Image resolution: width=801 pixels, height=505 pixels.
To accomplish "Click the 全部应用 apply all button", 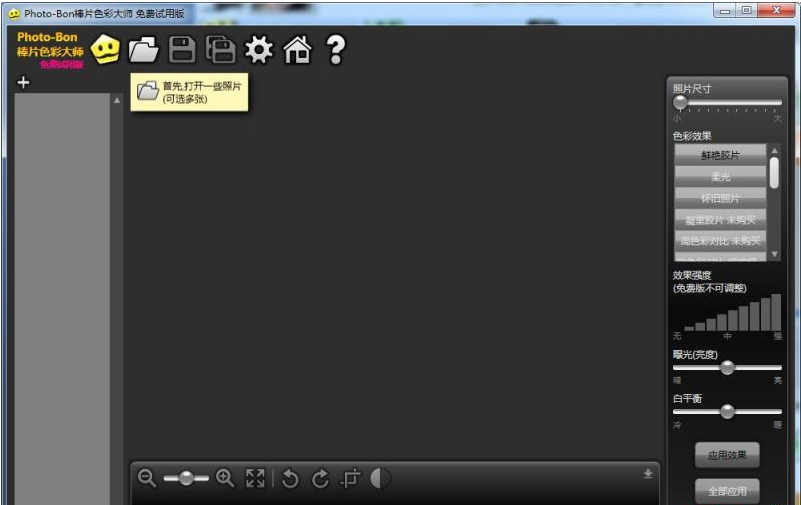I will (727, 491).
